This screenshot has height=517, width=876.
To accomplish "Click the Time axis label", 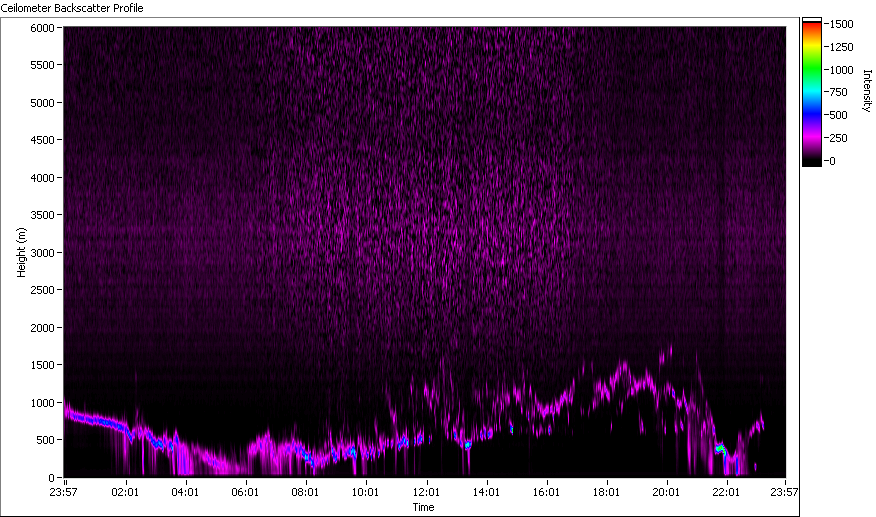I will click(423, 507).
